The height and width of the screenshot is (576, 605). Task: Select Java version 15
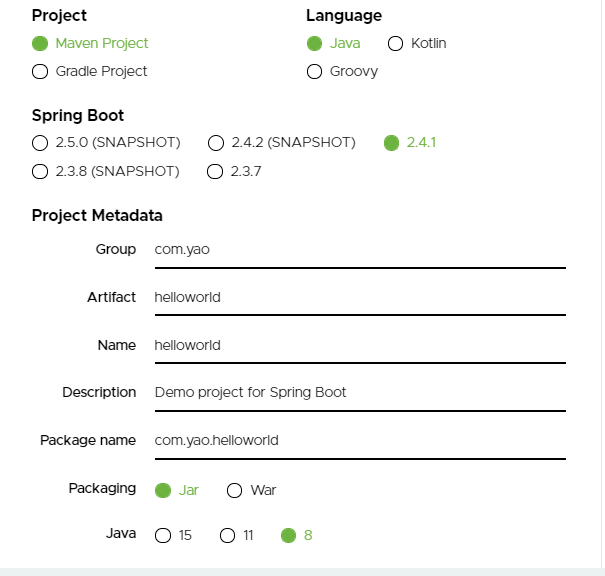pos(163,536)
